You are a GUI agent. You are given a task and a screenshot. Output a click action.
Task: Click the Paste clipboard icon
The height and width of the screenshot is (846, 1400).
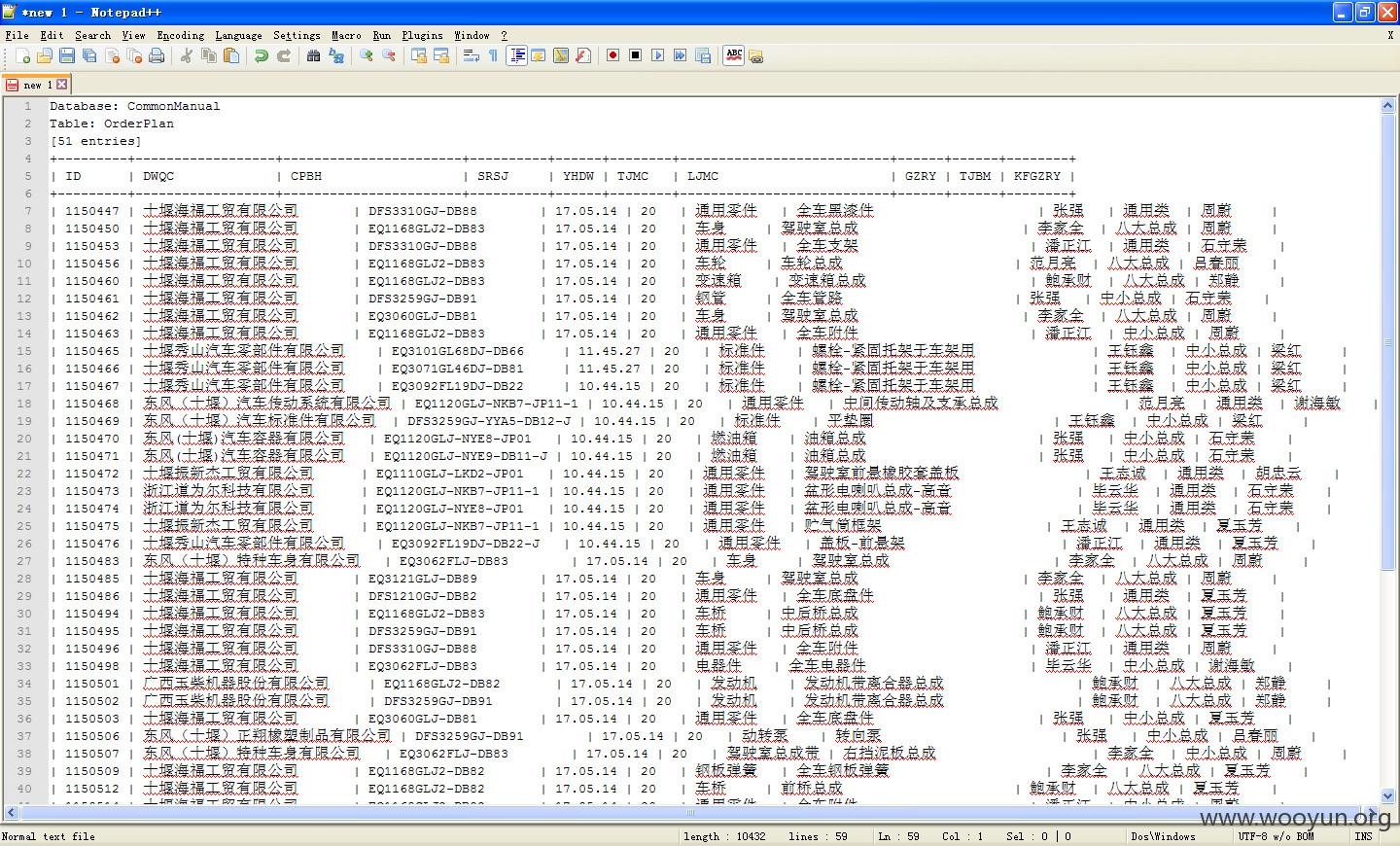[230, 56]
